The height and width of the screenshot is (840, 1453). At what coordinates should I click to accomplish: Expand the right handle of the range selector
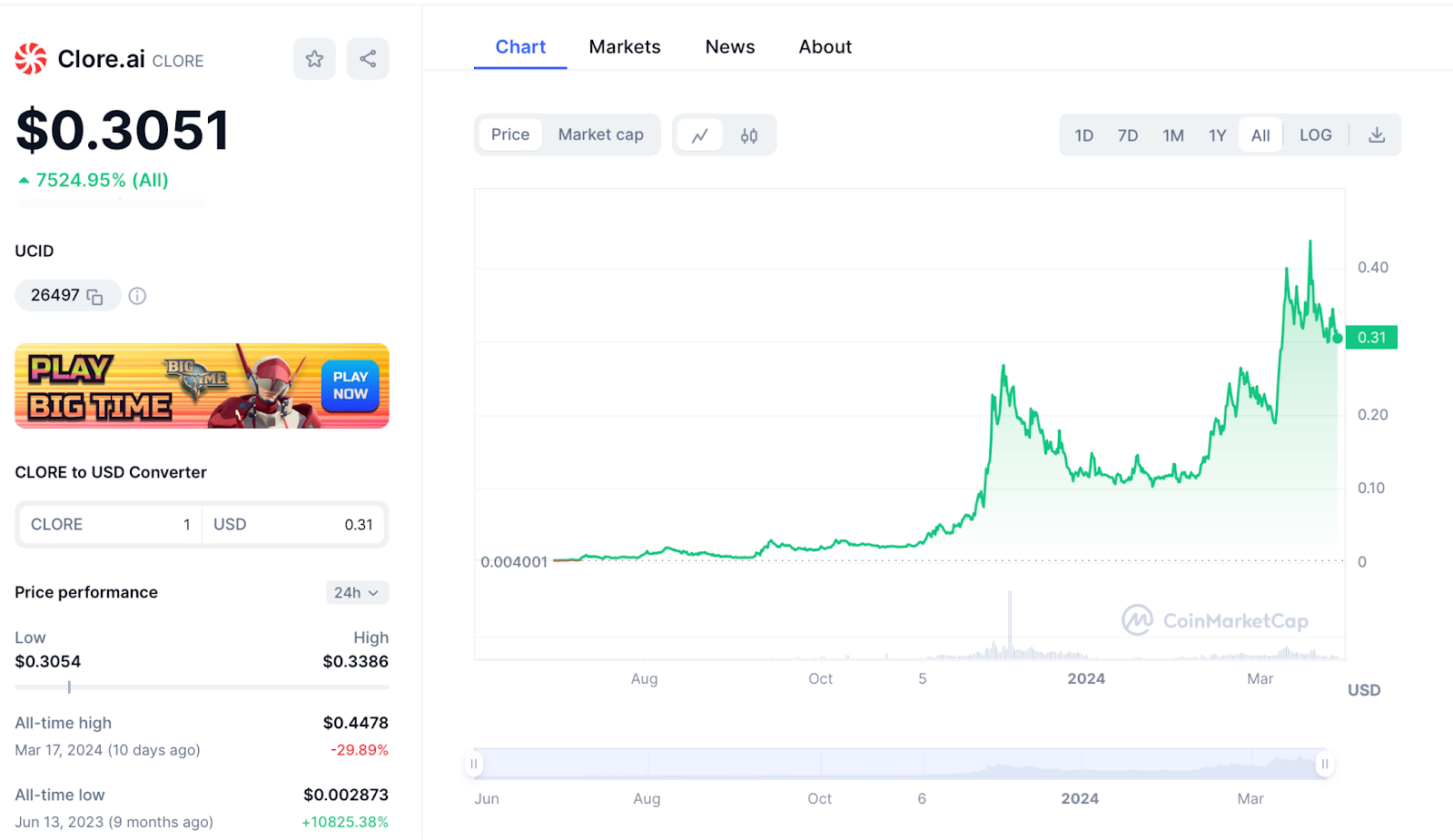(x=1325, y=764)
